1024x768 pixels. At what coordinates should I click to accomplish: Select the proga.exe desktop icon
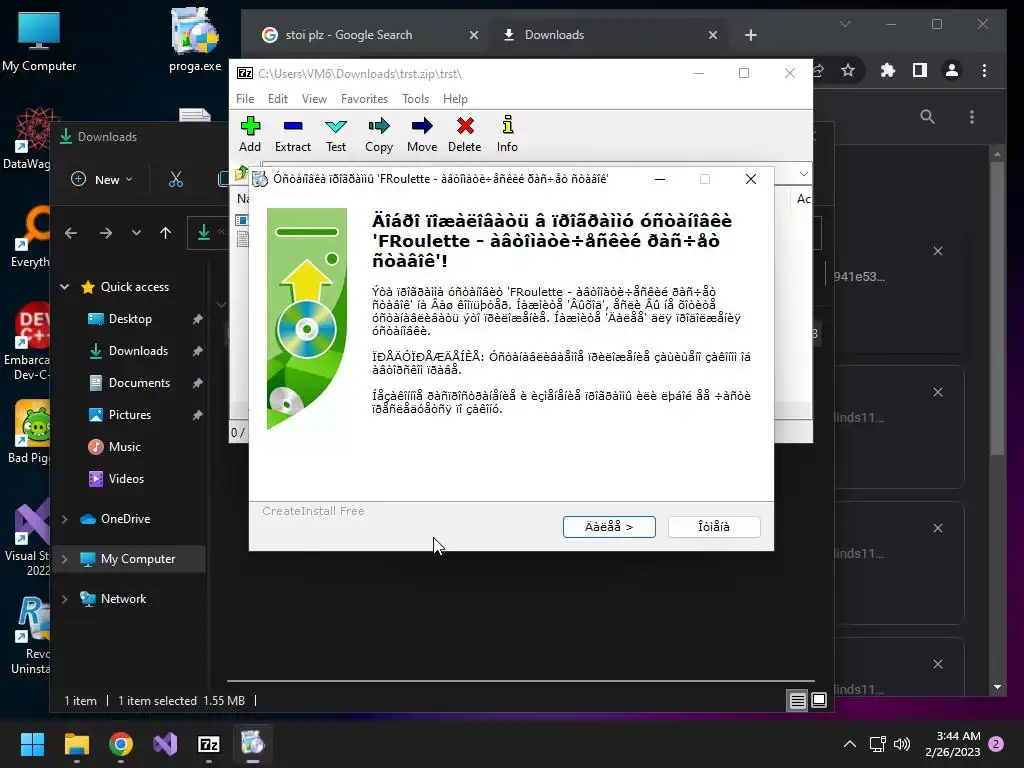point(195,40)
